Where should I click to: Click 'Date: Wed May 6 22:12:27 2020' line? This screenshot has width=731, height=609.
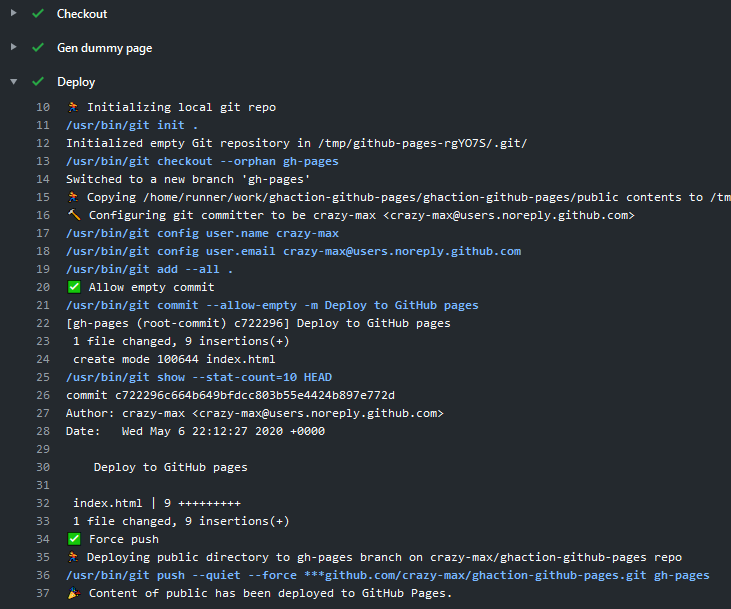click(x=195, y=431)
